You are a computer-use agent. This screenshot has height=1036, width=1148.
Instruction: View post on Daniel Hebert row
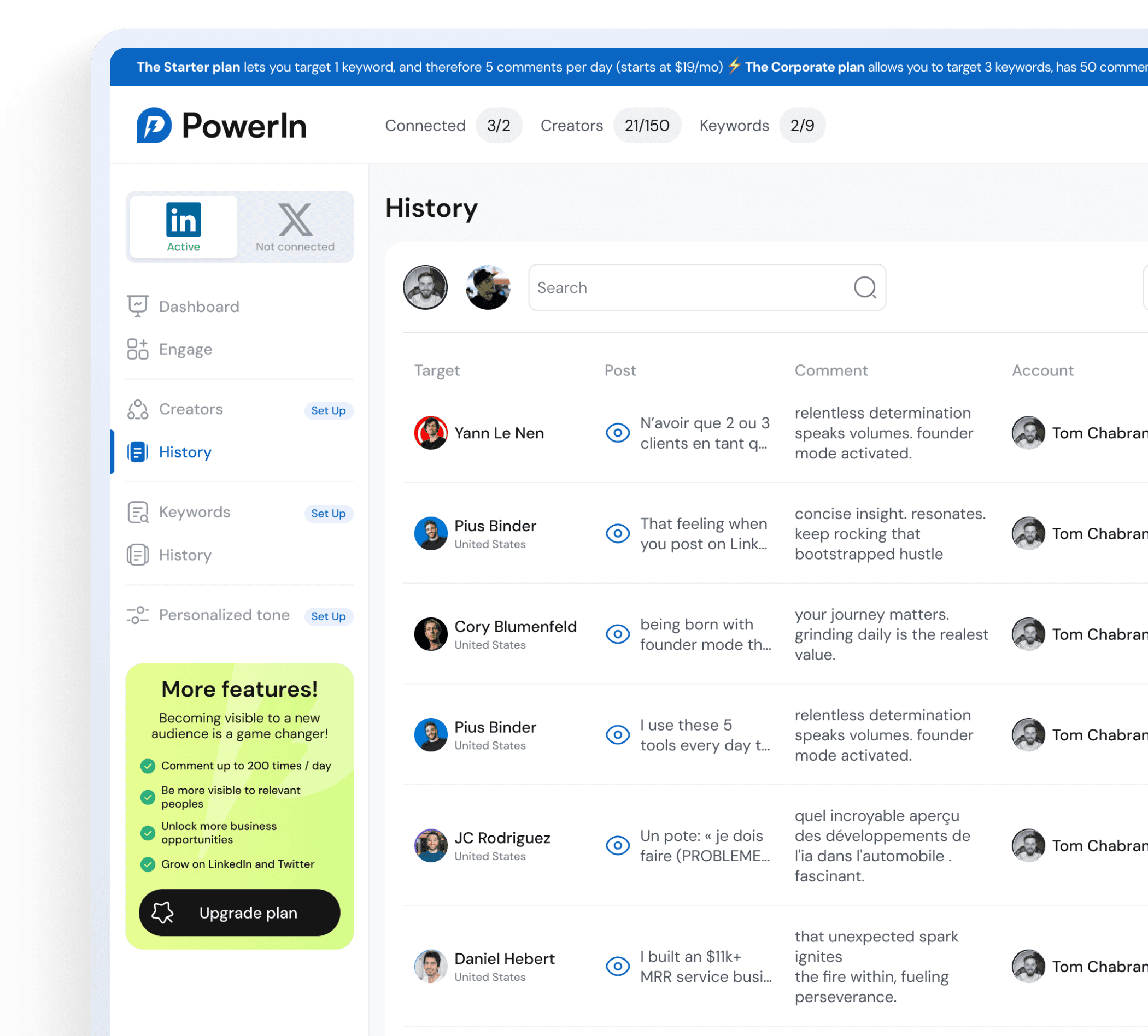coord(617,967)
